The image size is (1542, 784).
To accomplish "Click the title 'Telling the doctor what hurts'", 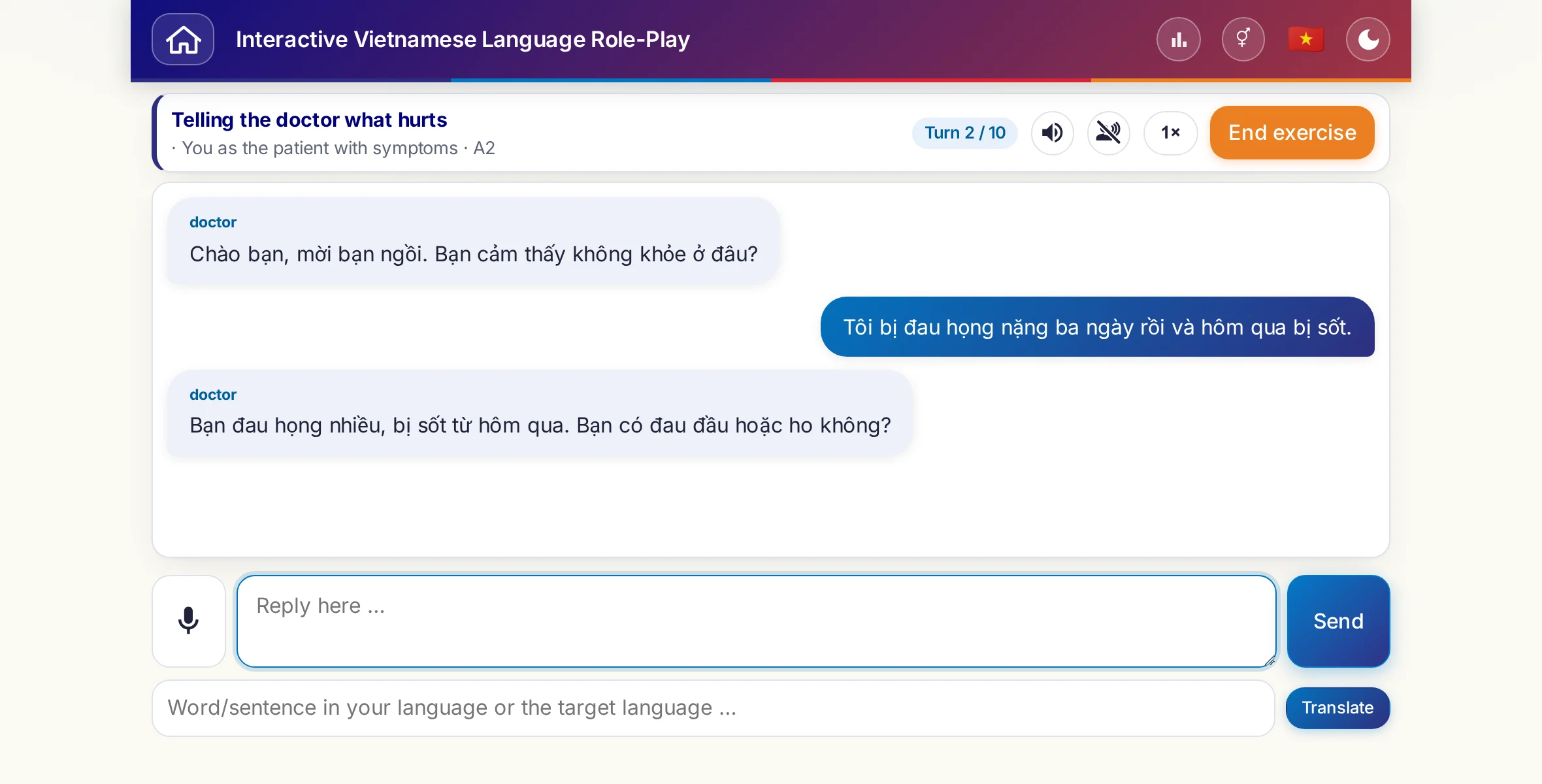I will [309, 120].
